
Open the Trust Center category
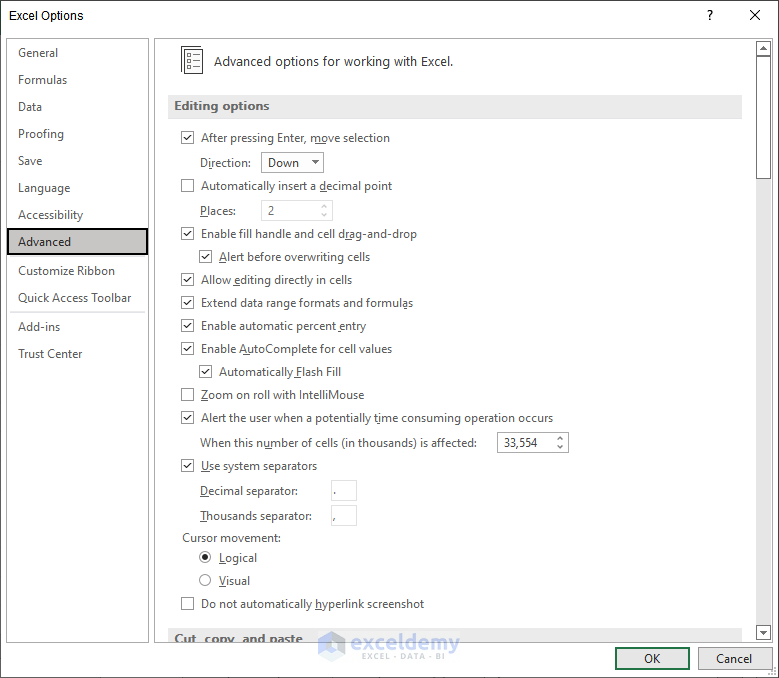click(x=50, y=354)
